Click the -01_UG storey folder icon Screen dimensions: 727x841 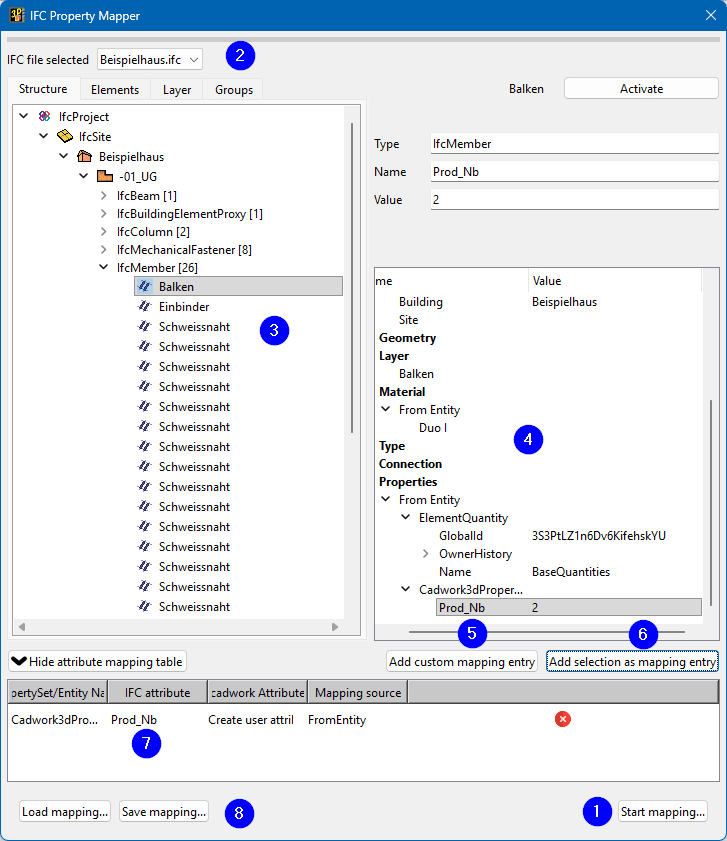point(104,177)
